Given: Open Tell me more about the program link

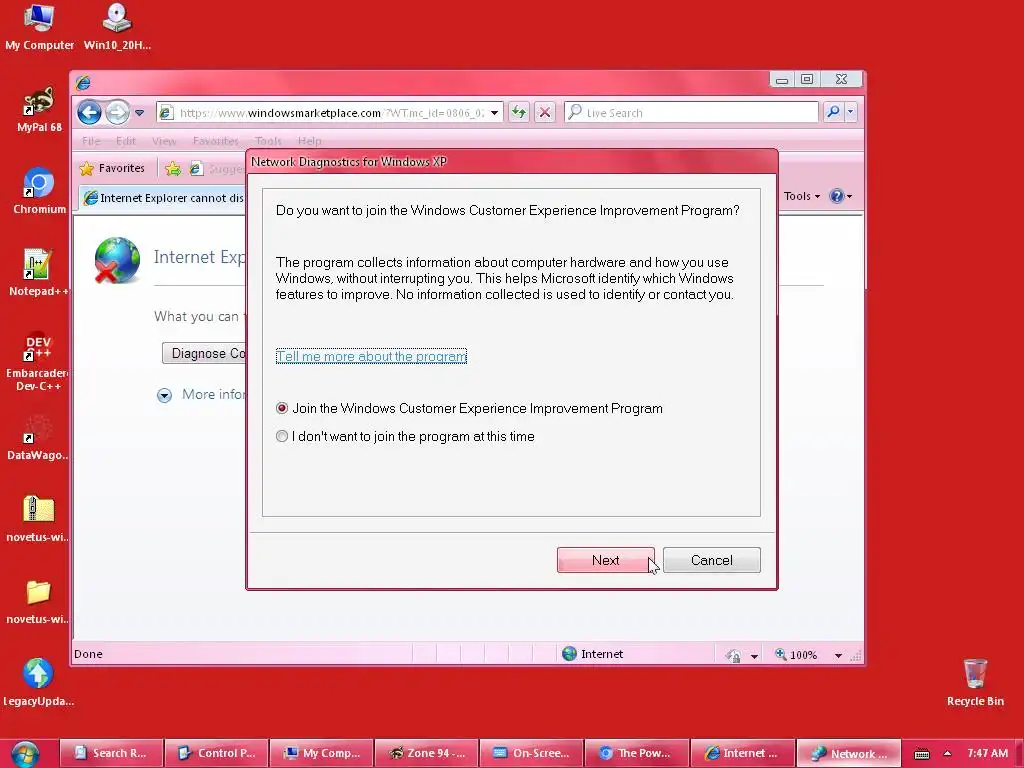Looking at the screenshot, I should [371, 357].
